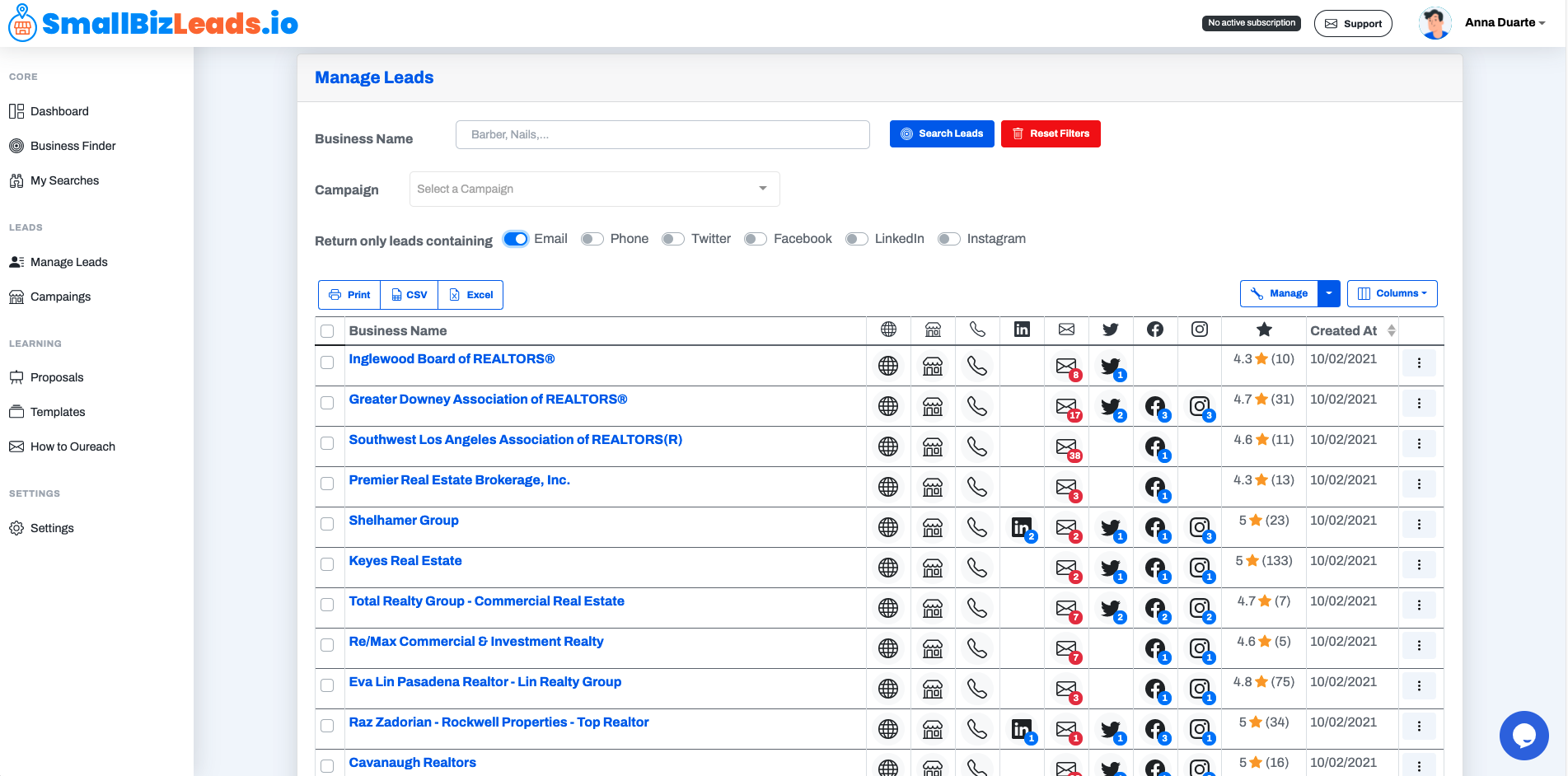The width and height of the screenshot is (1568, 776).
Task: Navigate to Campaigns in the sidebar
Action: (x=60, y=296)
